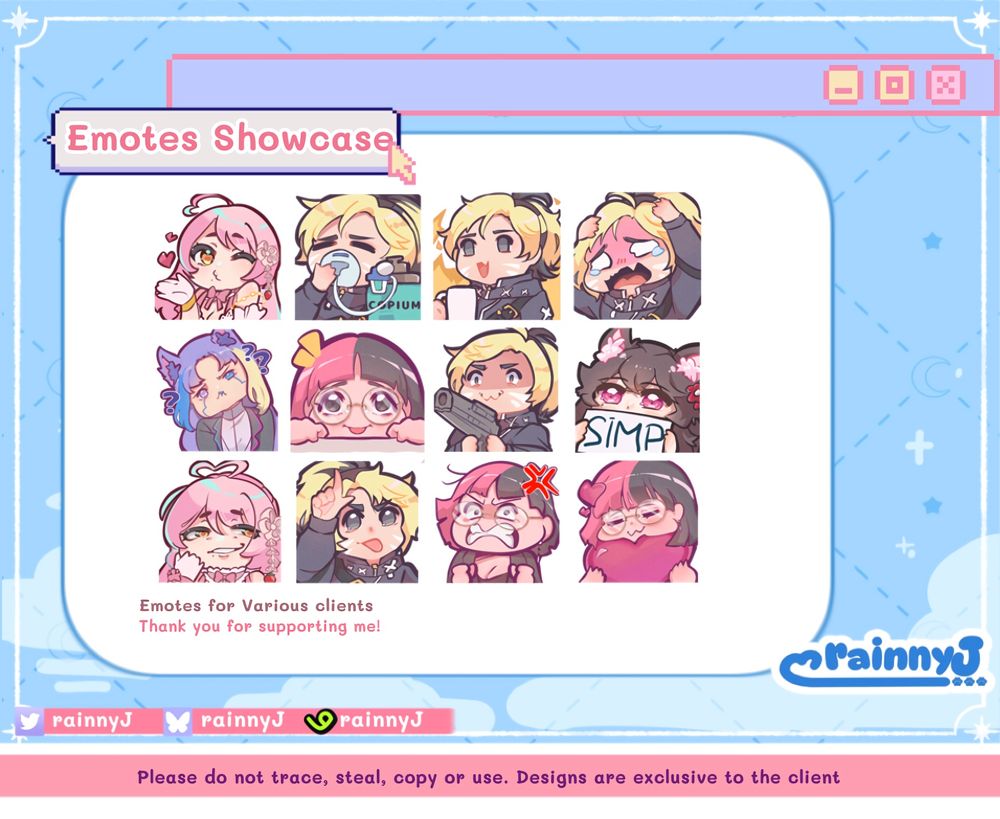The width and height of the screenshot is (1000, 819).
Task: Click the green swirl social icon
Action: pyautogui.click(x=320, y=721)
